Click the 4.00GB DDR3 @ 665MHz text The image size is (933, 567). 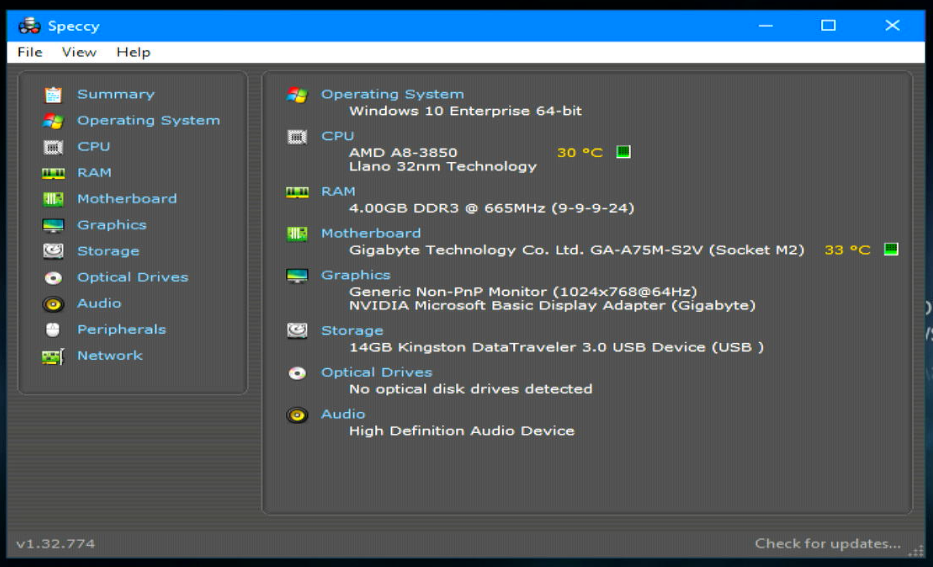[491, 208]
